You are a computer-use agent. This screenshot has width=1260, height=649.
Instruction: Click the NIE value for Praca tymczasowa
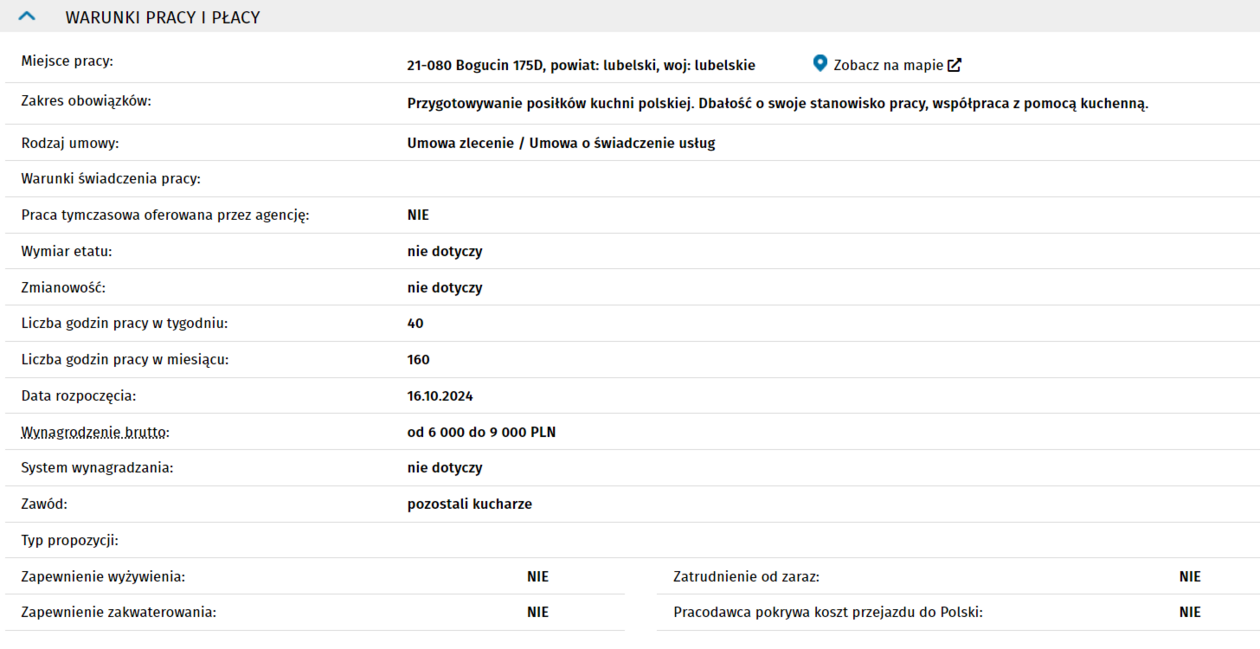(x=418, y=215)
